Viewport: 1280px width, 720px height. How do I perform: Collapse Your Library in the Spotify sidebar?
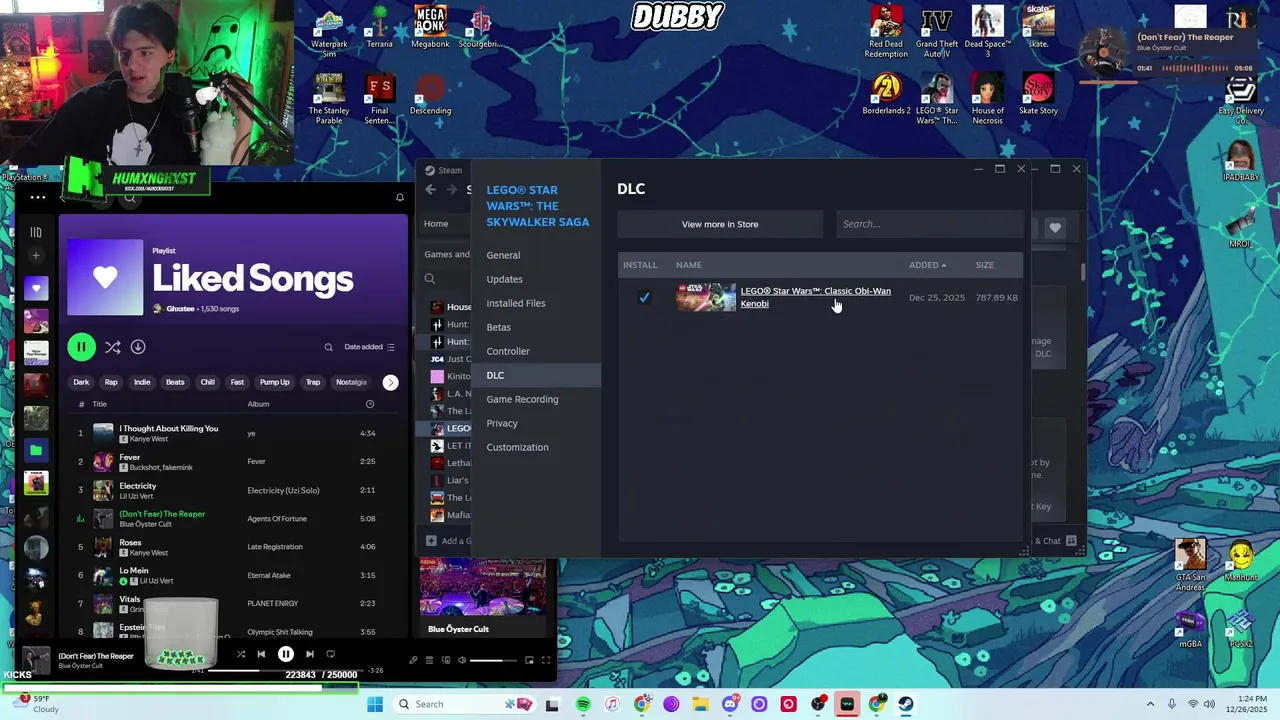(36, 232)
